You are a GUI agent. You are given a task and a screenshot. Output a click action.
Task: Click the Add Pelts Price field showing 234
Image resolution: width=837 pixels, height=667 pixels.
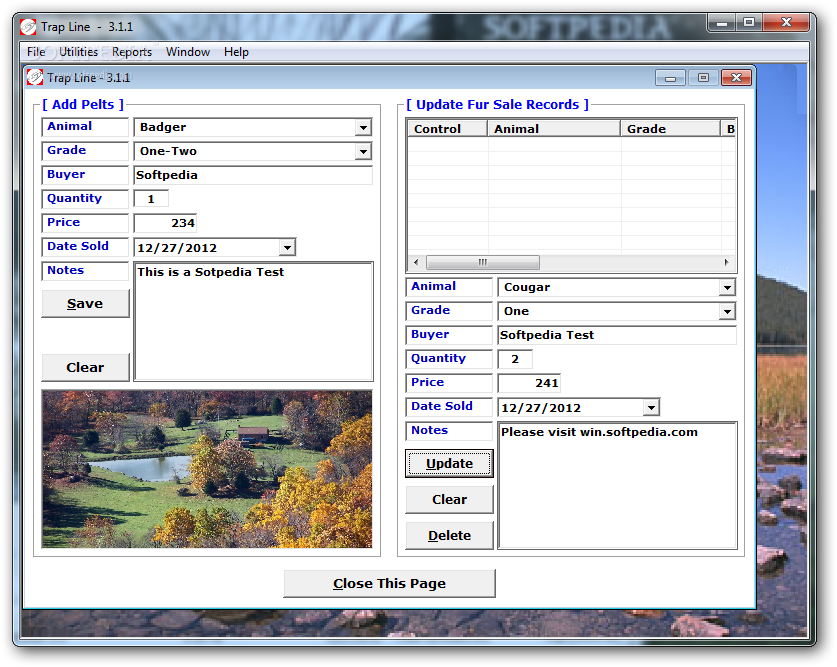(x=165, y=223)
